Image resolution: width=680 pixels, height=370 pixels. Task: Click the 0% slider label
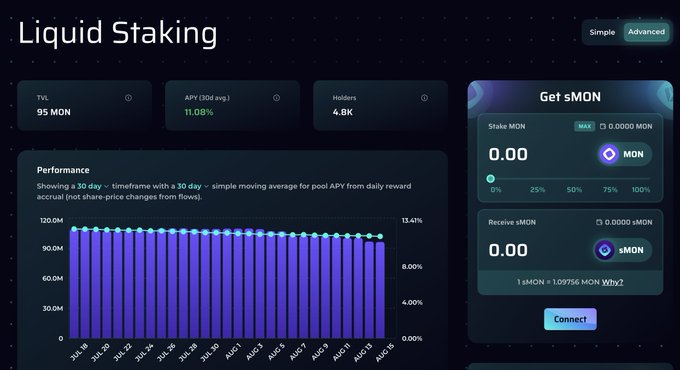click(x=496, y=190)
